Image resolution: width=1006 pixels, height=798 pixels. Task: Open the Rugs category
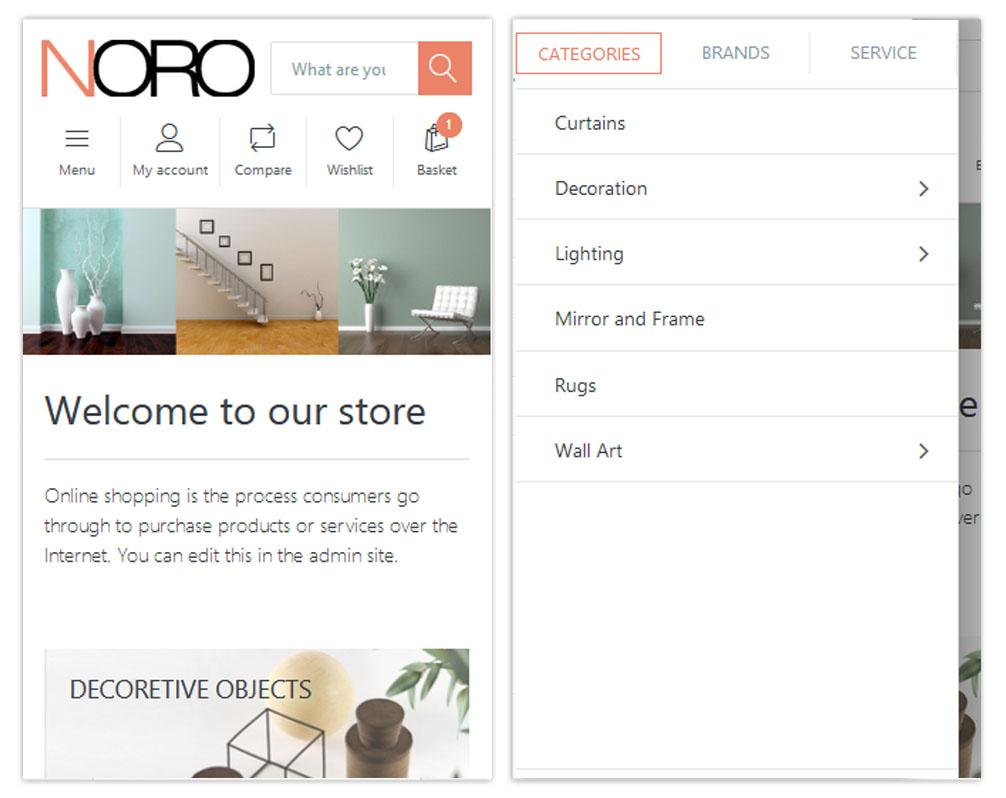tap(736, 385)
